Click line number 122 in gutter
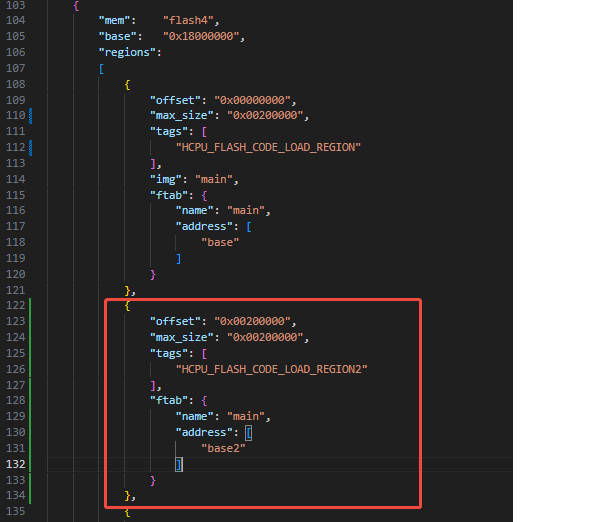 15,305
